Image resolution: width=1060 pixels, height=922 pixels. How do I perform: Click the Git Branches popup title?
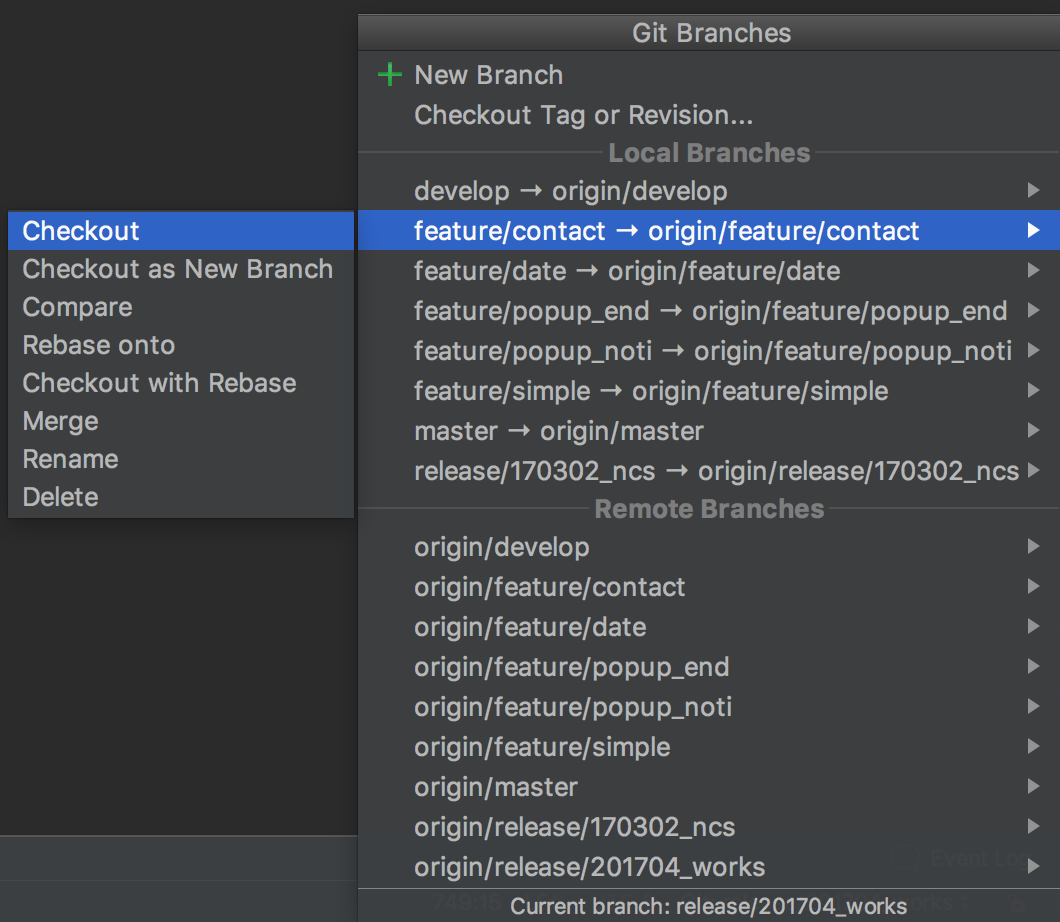(x=711, y=32)
